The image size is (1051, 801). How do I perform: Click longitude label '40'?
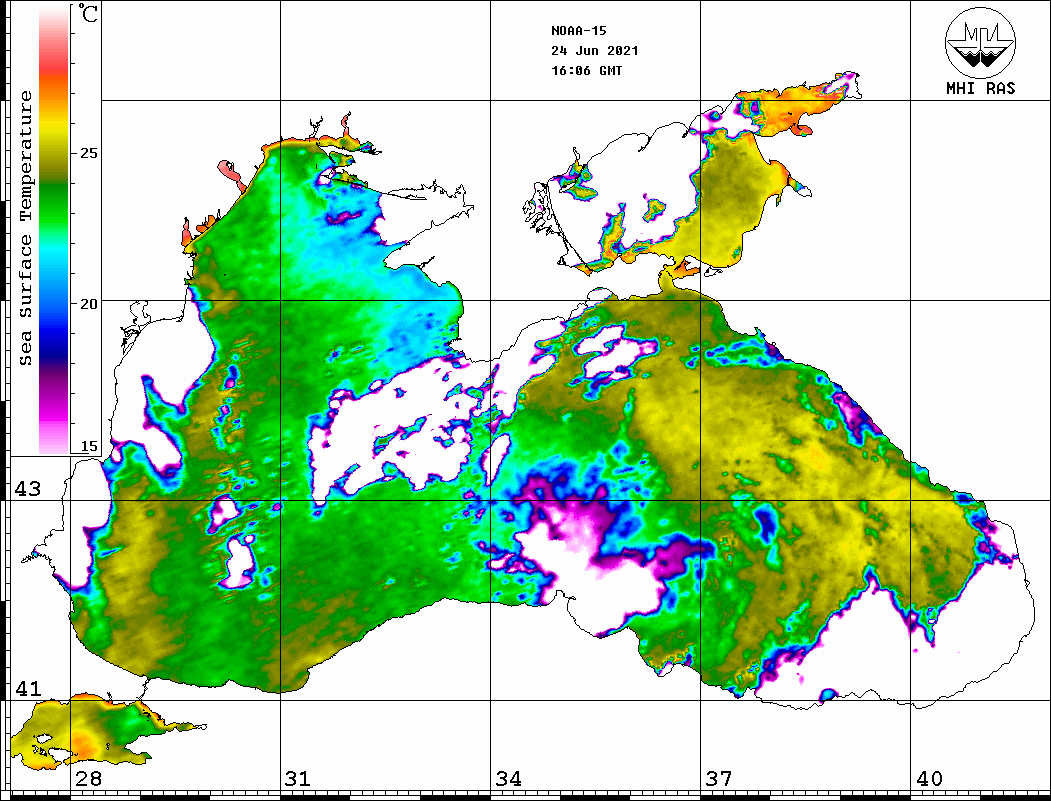pos(929,779)
